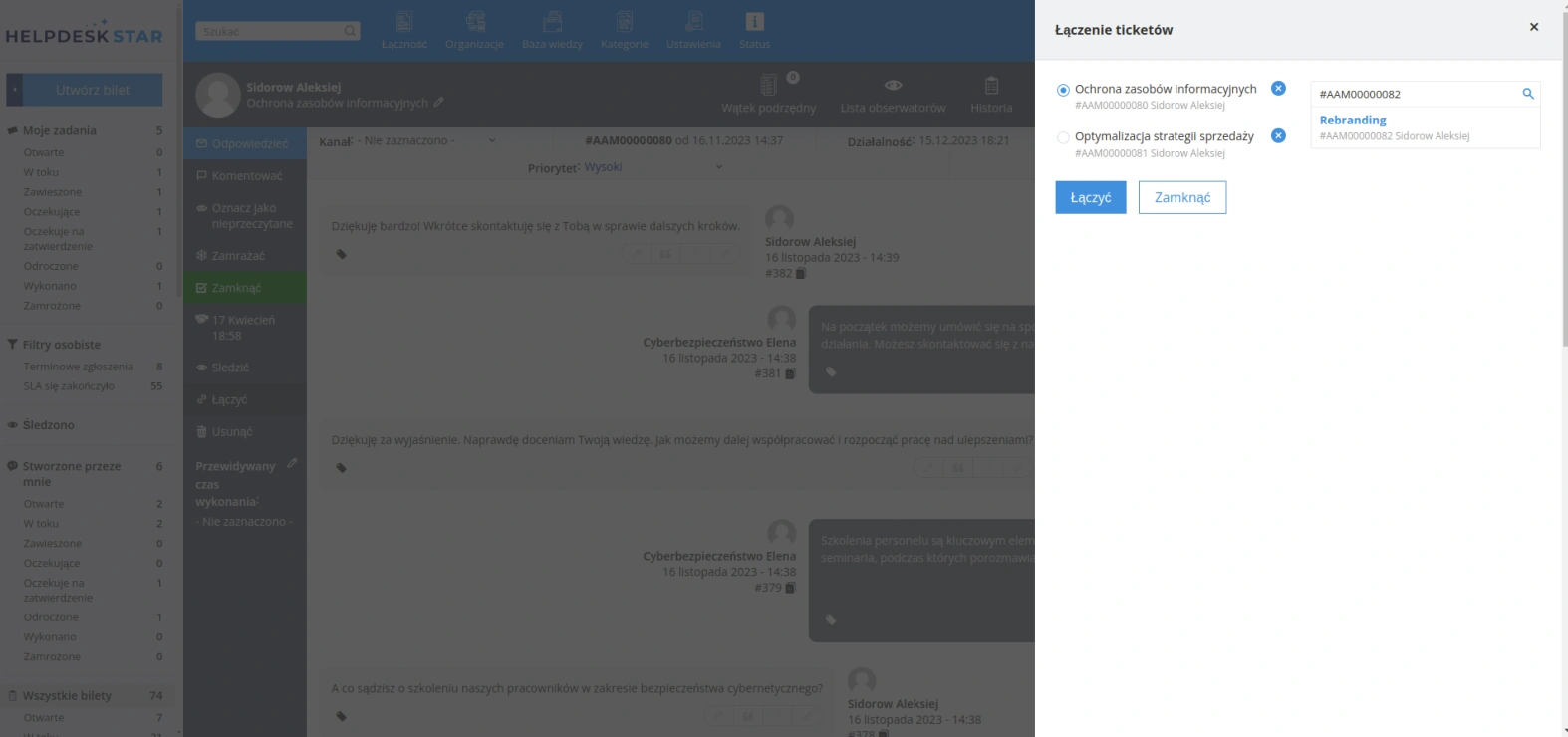Open the Organizacje toolbar icon
This screenshot has width=1568, height=737.
tap(475, 30)
